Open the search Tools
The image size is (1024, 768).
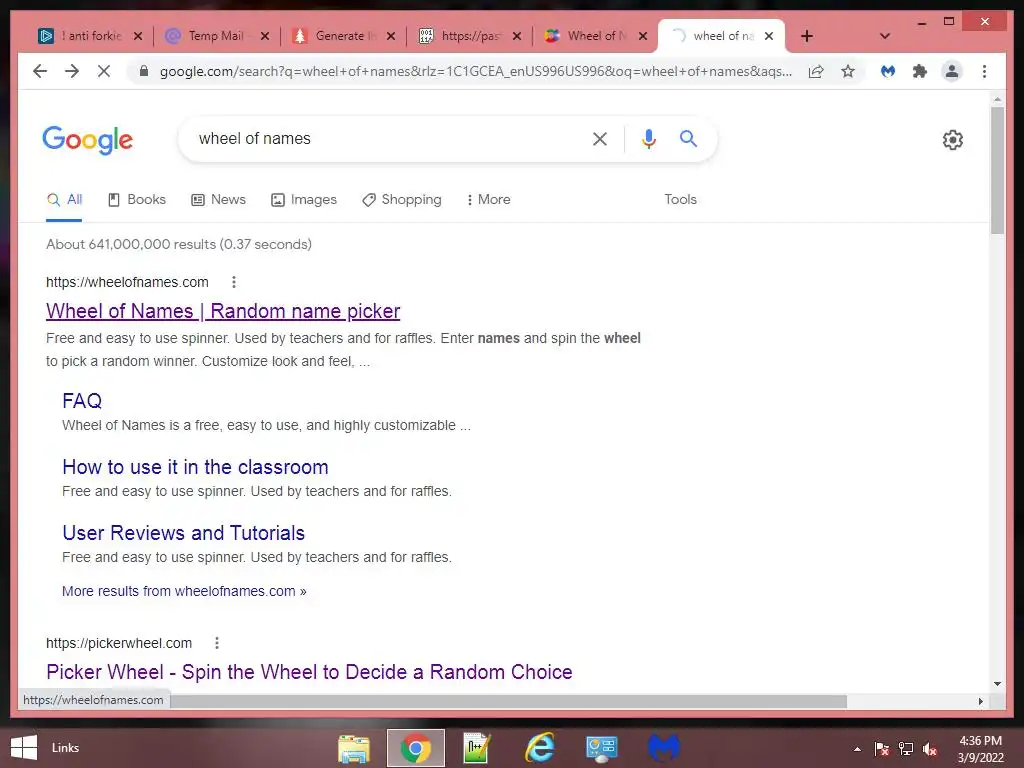coord(680,200)
